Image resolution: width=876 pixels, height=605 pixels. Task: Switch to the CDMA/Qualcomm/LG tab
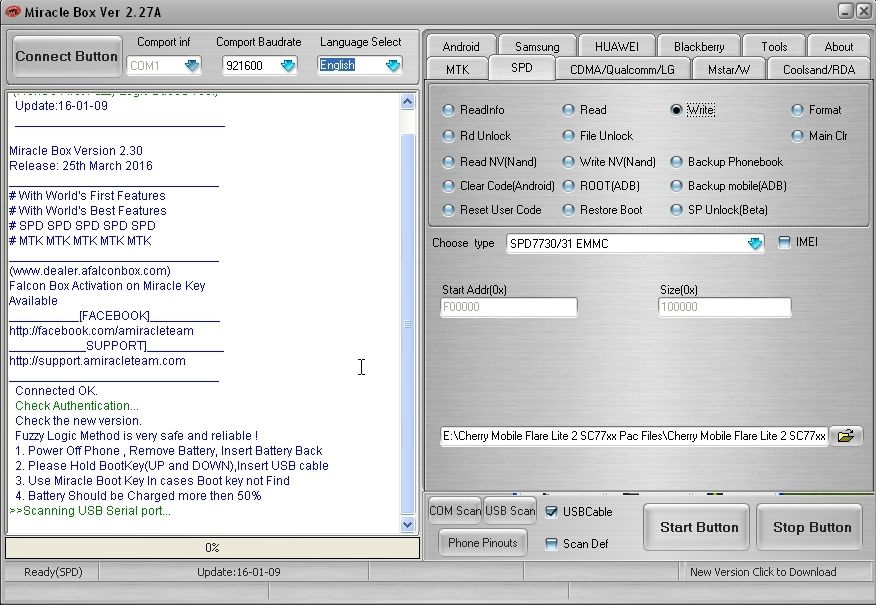622,69
